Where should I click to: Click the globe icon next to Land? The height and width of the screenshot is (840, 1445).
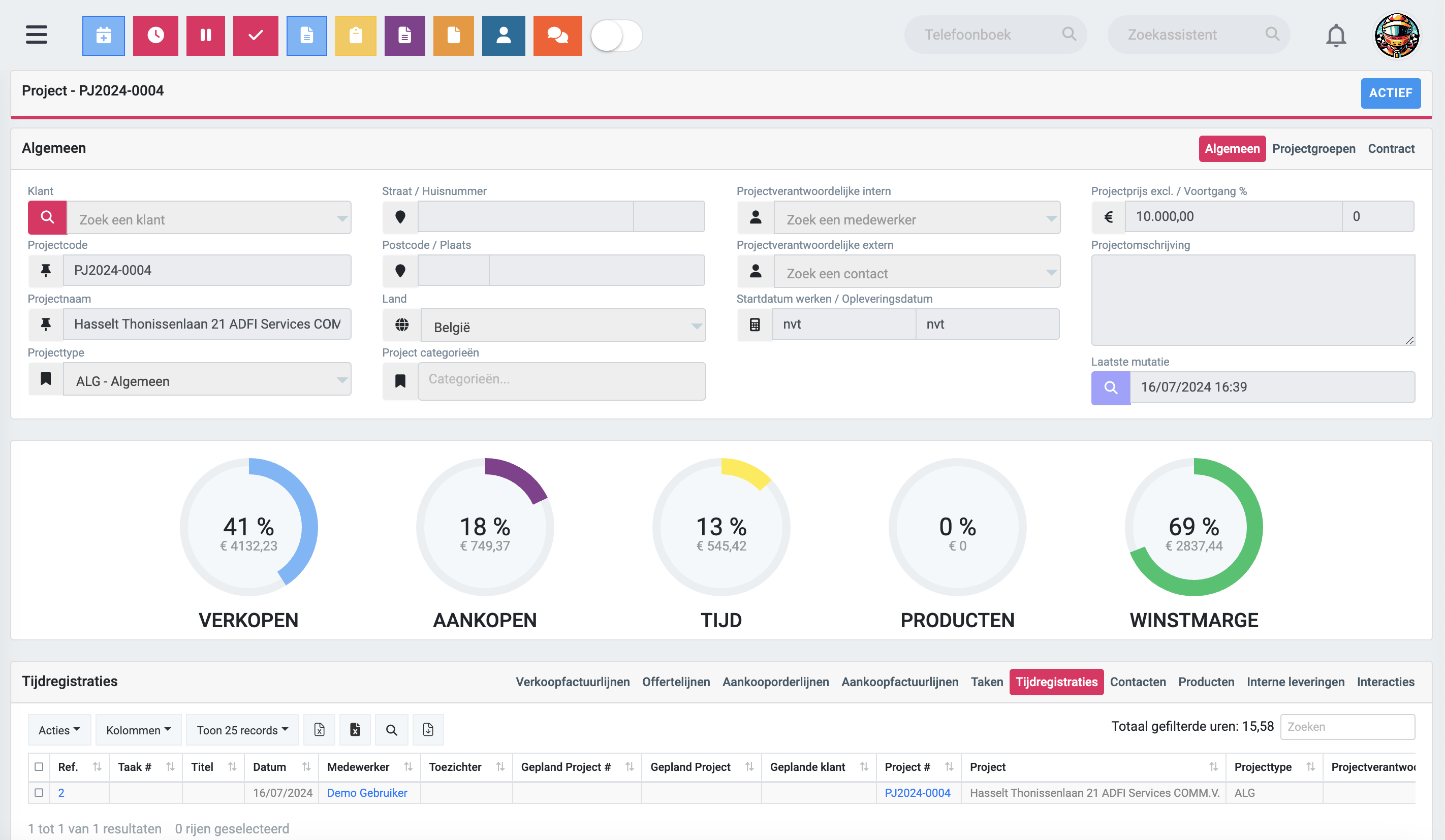point(402,325)
